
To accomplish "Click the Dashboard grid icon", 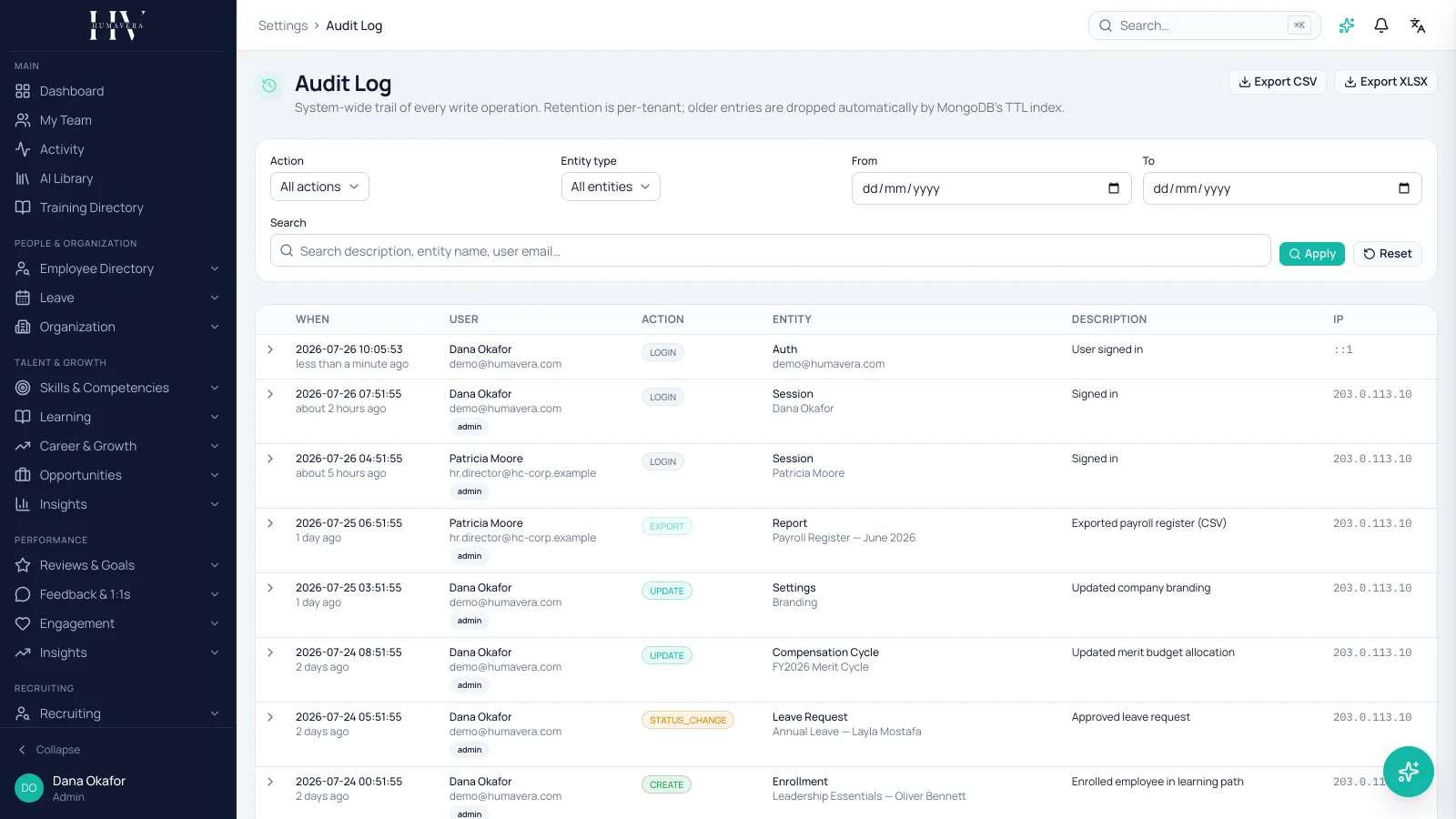I will click(x=23, y=91).
